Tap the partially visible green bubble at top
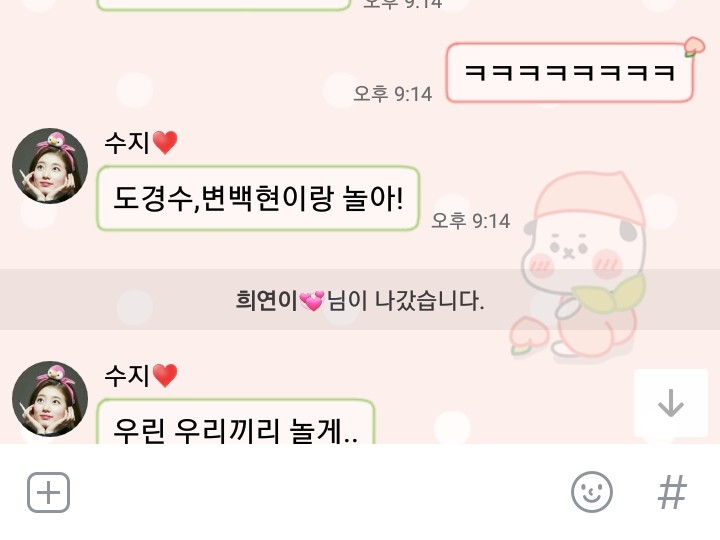 [224, 5]
